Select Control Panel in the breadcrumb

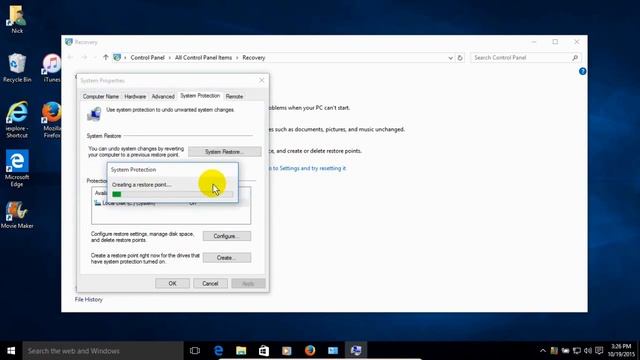pos(147,58)
